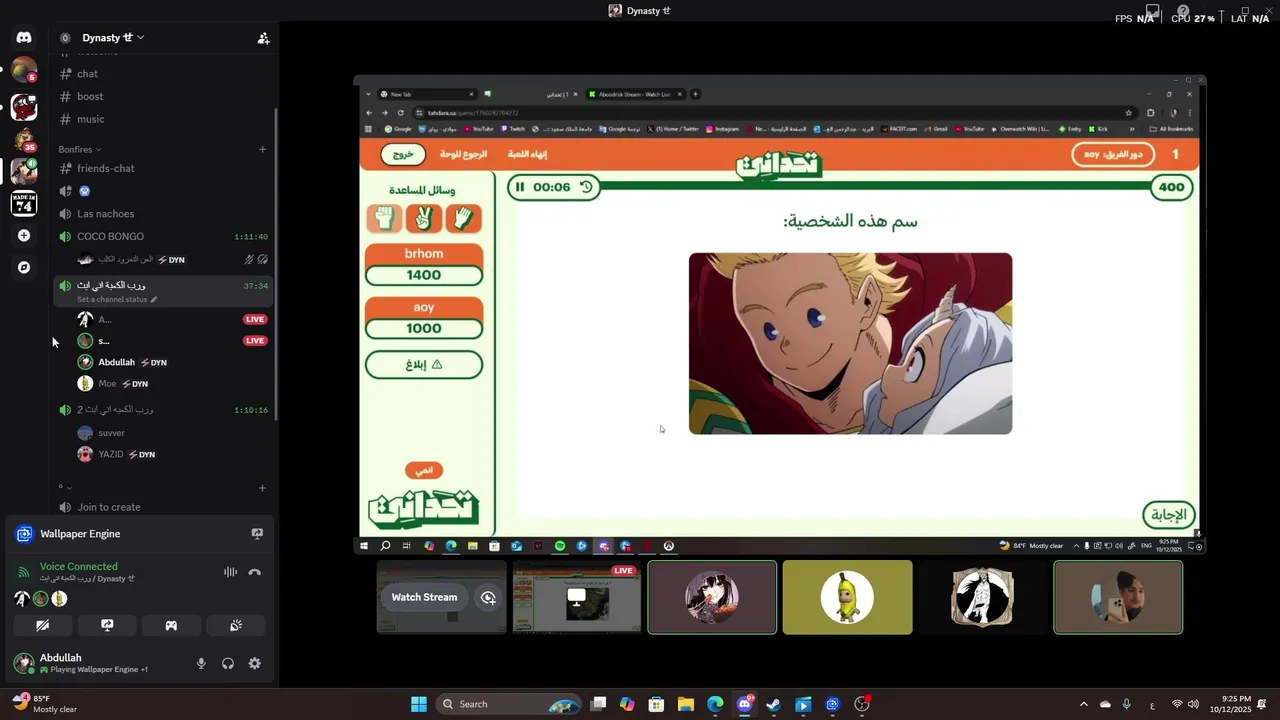The height and width of the screenshot is (720, 1280).
Task: Open the Made in 74 server
Action: tap(24, 203)
